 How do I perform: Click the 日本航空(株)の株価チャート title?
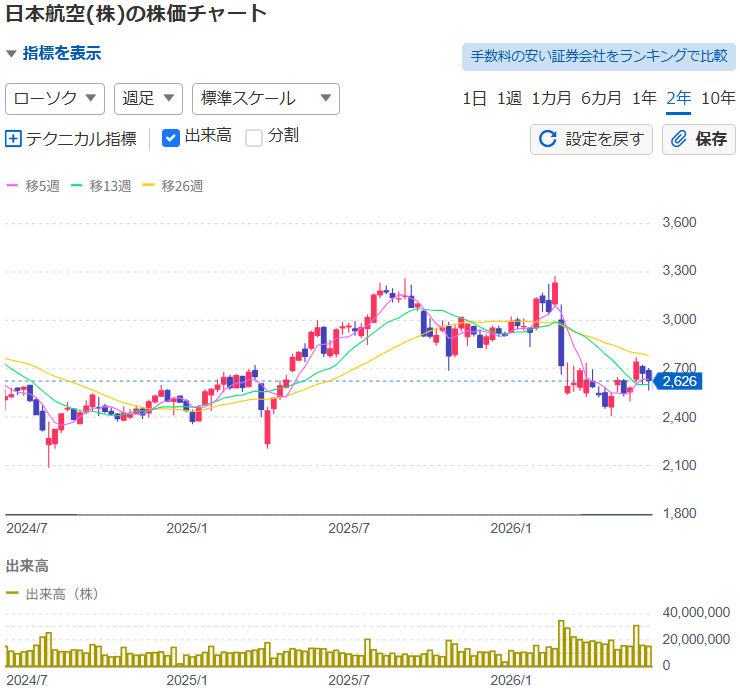(x=136, y=14)
